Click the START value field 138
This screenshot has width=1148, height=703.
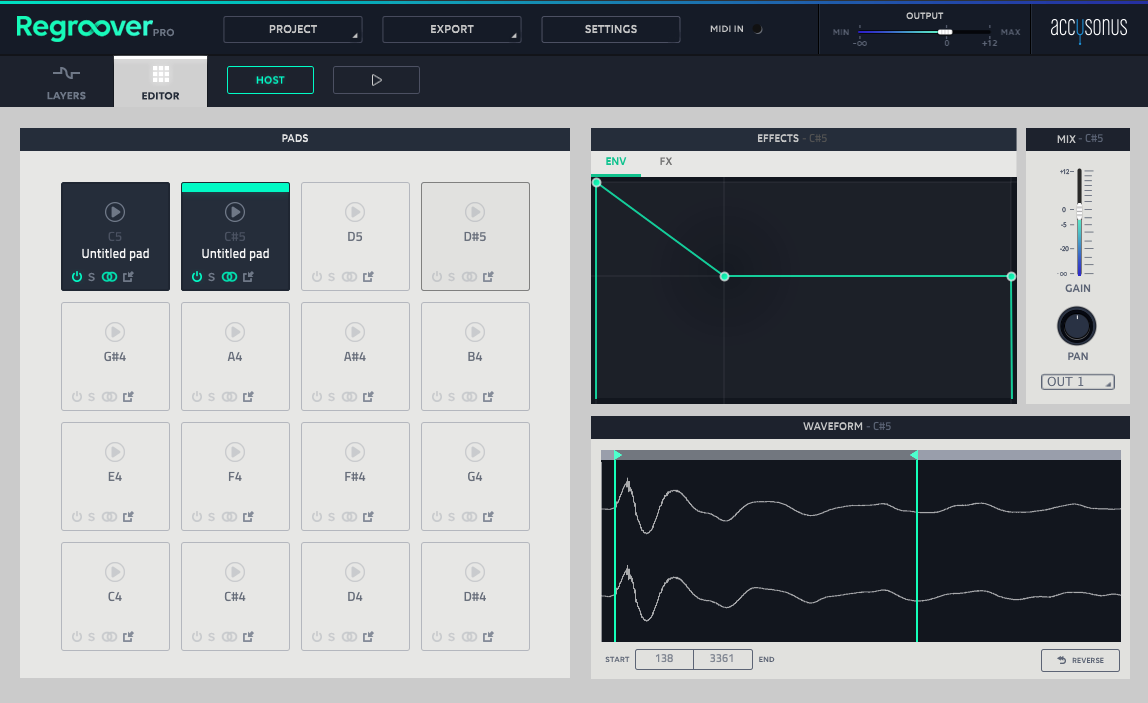(x=664, y=659)
